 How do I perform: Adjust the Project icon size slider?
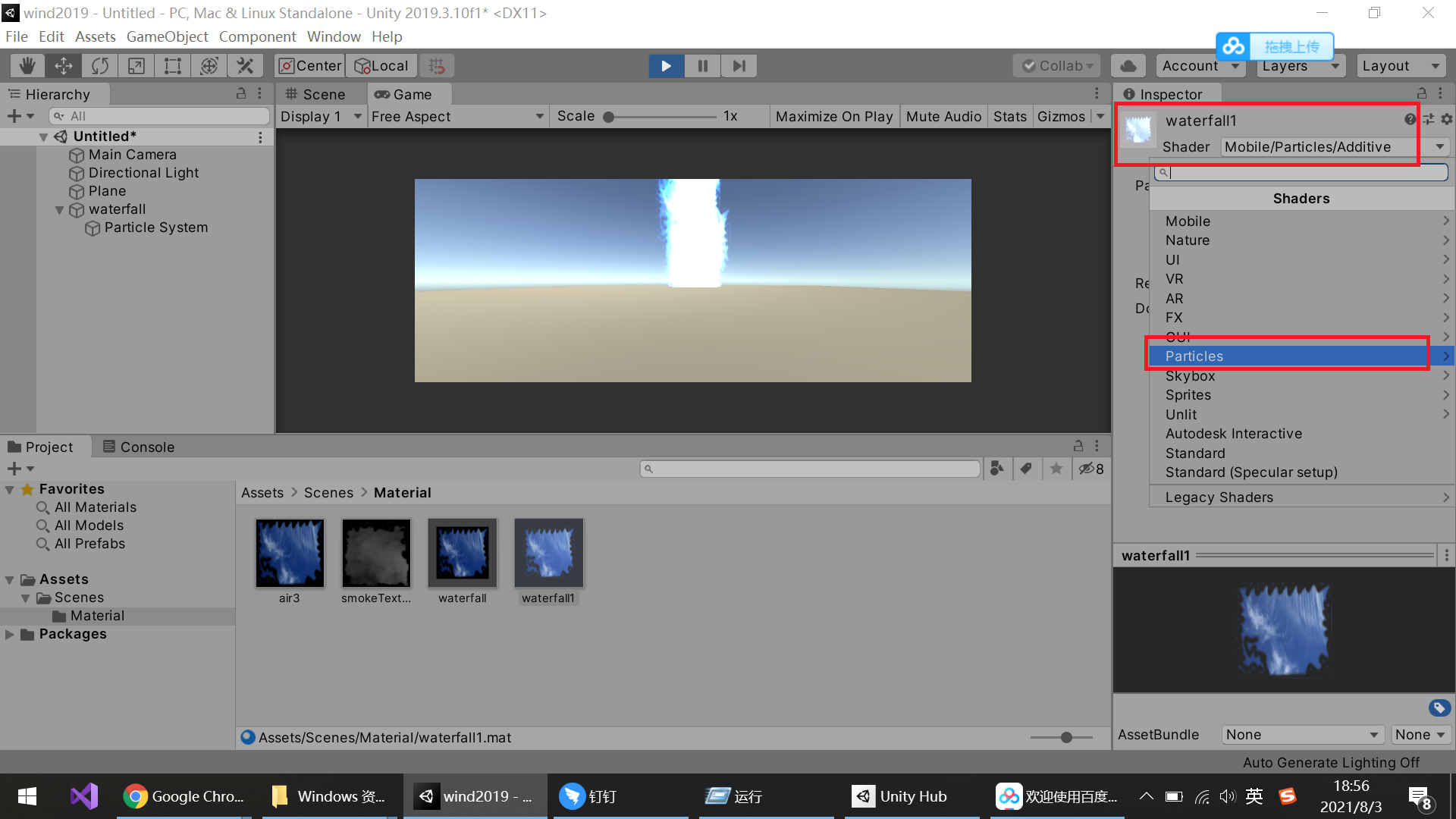1061,737
